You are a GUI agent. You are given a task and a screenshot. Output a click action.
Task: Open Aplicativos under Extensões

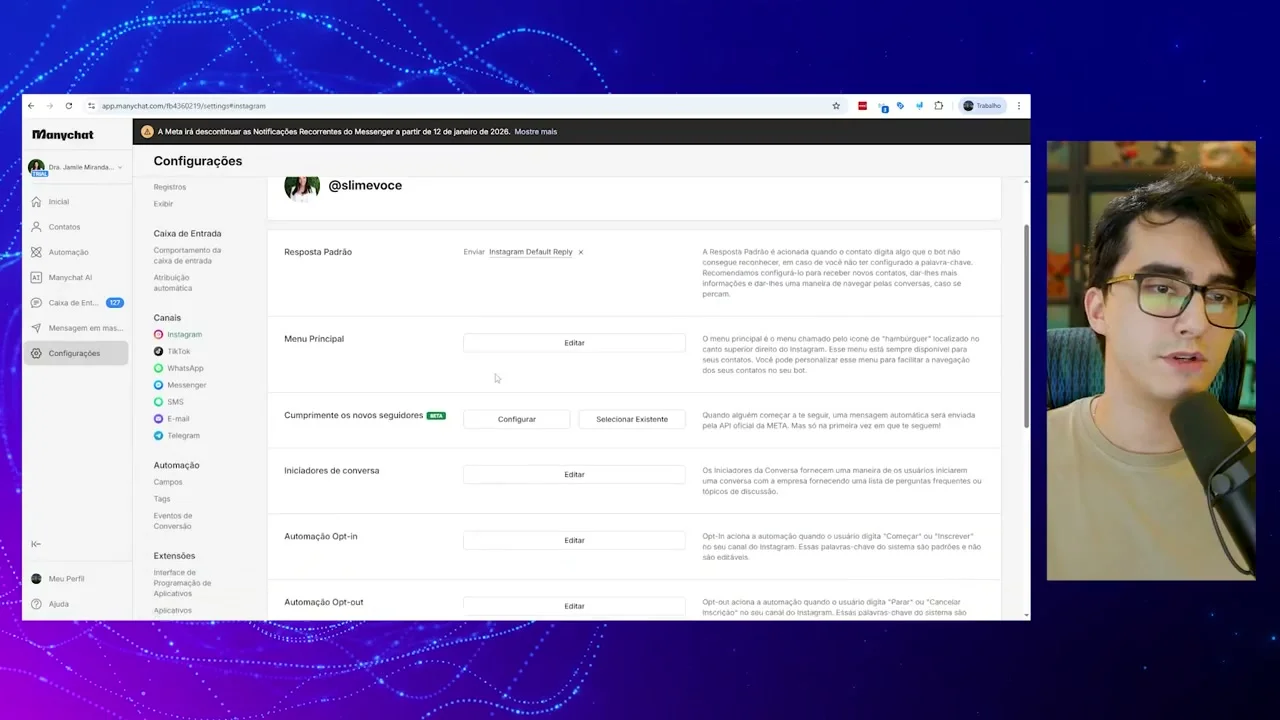tap(173, 611)
